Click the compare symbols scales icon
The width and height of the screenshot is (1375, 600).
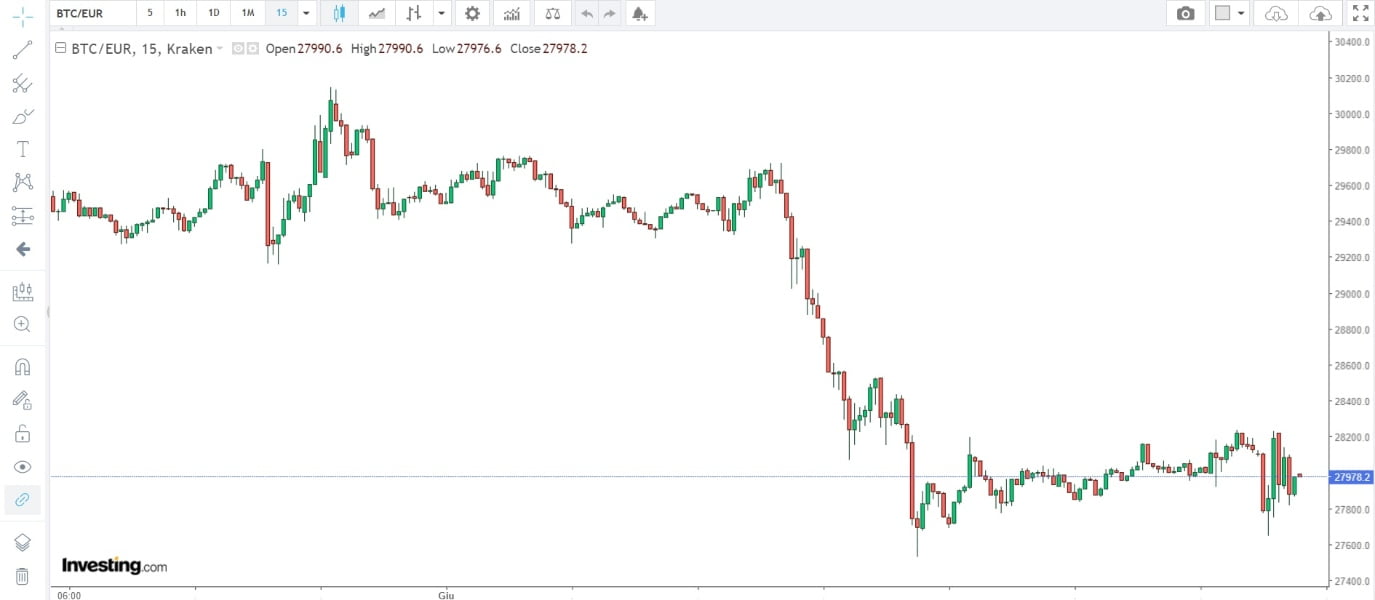pos(551,14)
